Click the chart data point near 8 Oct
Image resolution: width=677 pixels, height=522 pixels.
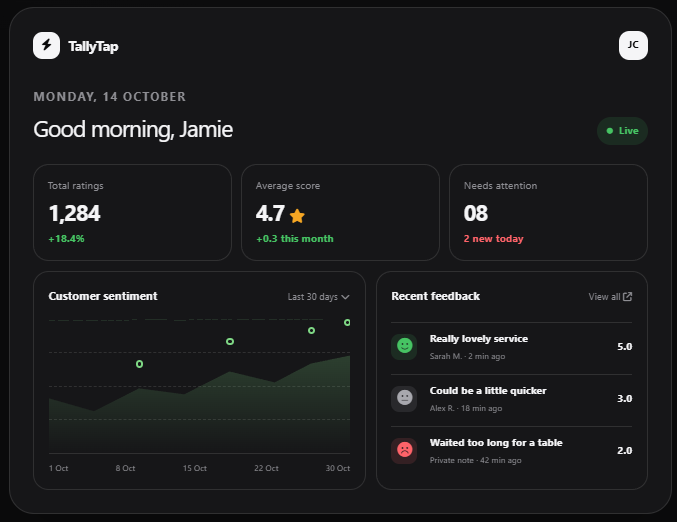(x=139, y=364)
